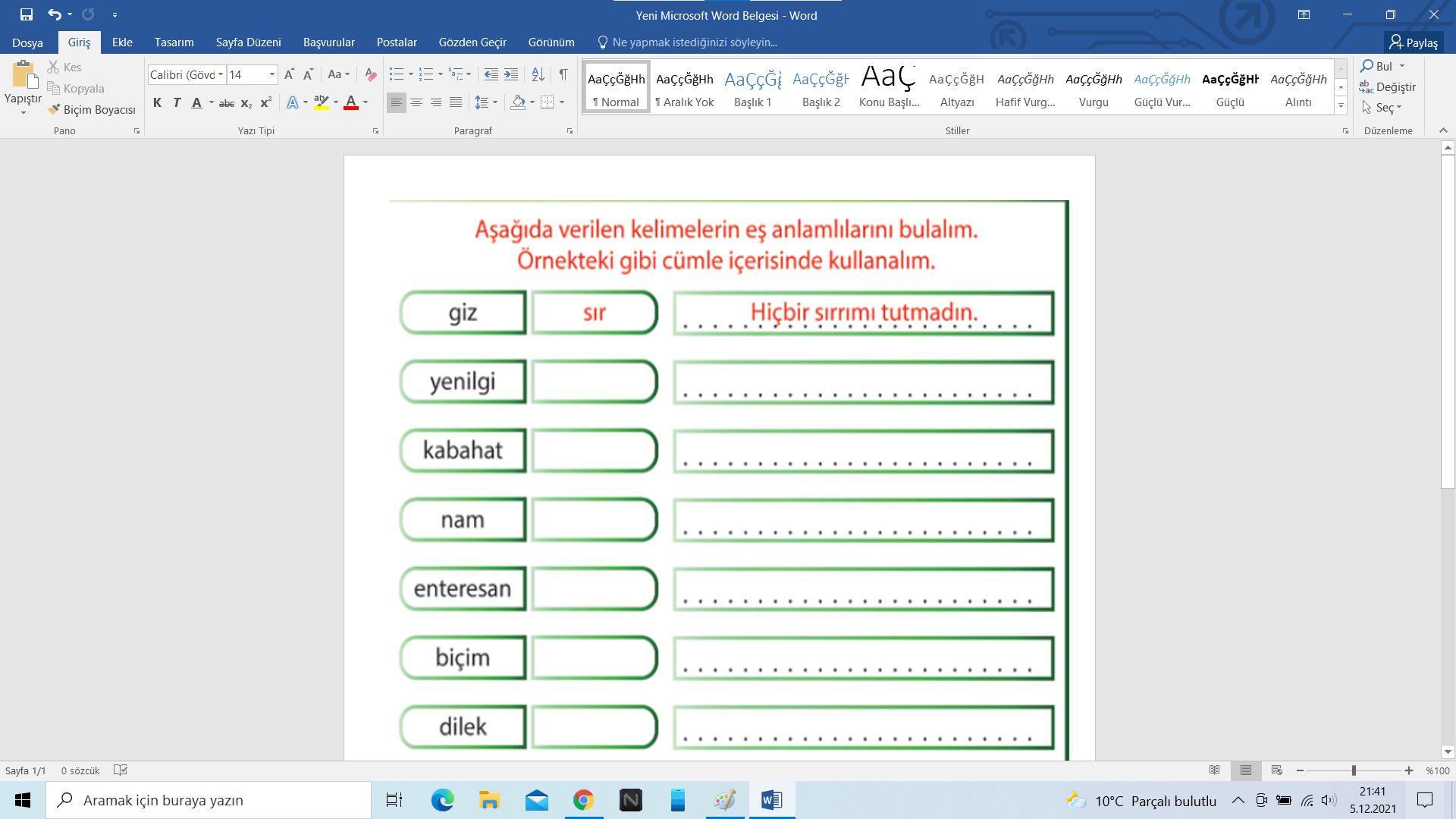The height and width of the screenshot is (819, 1456).
Task: Switch to Sayfa Düzeni tab
Action: (248, 42)
